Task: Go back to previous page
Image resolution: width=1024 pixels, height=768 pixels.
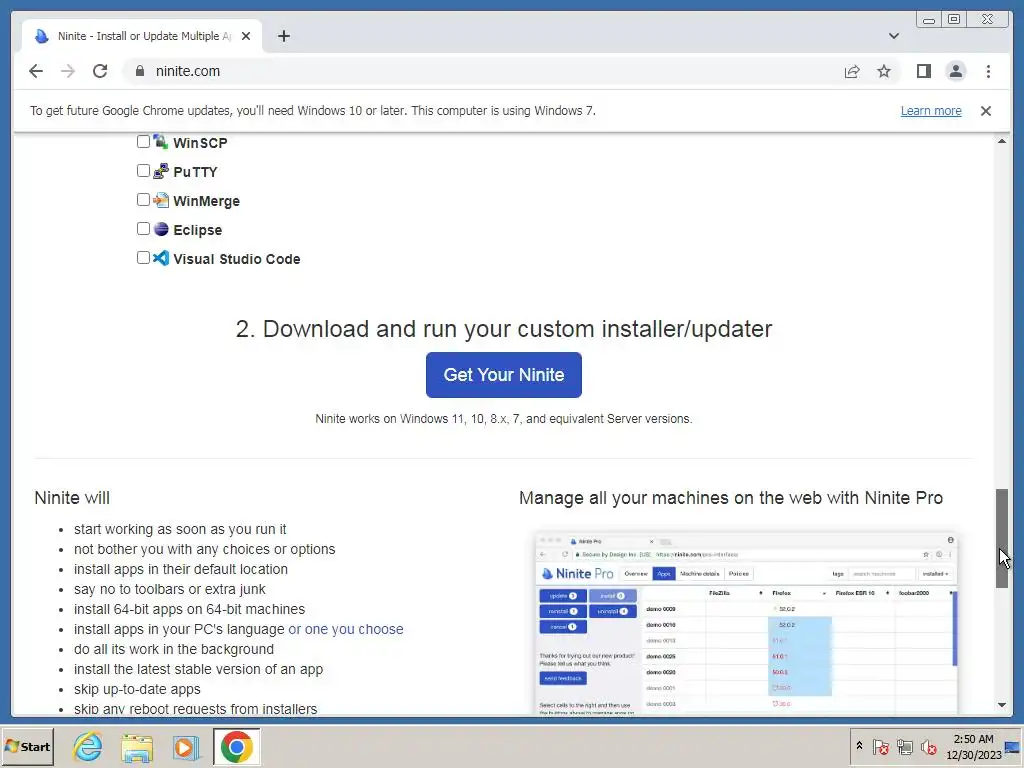Action: [x=36, y=71]
